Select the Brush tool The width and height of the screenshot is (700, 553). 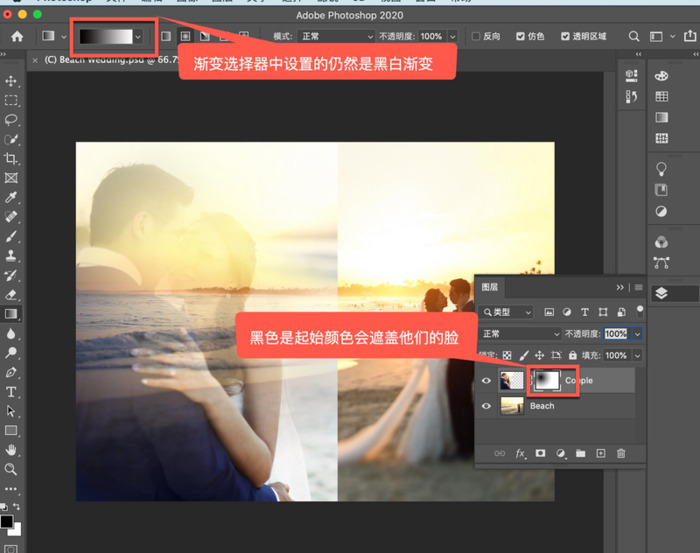pyautogui.click(x=11, y=236)
